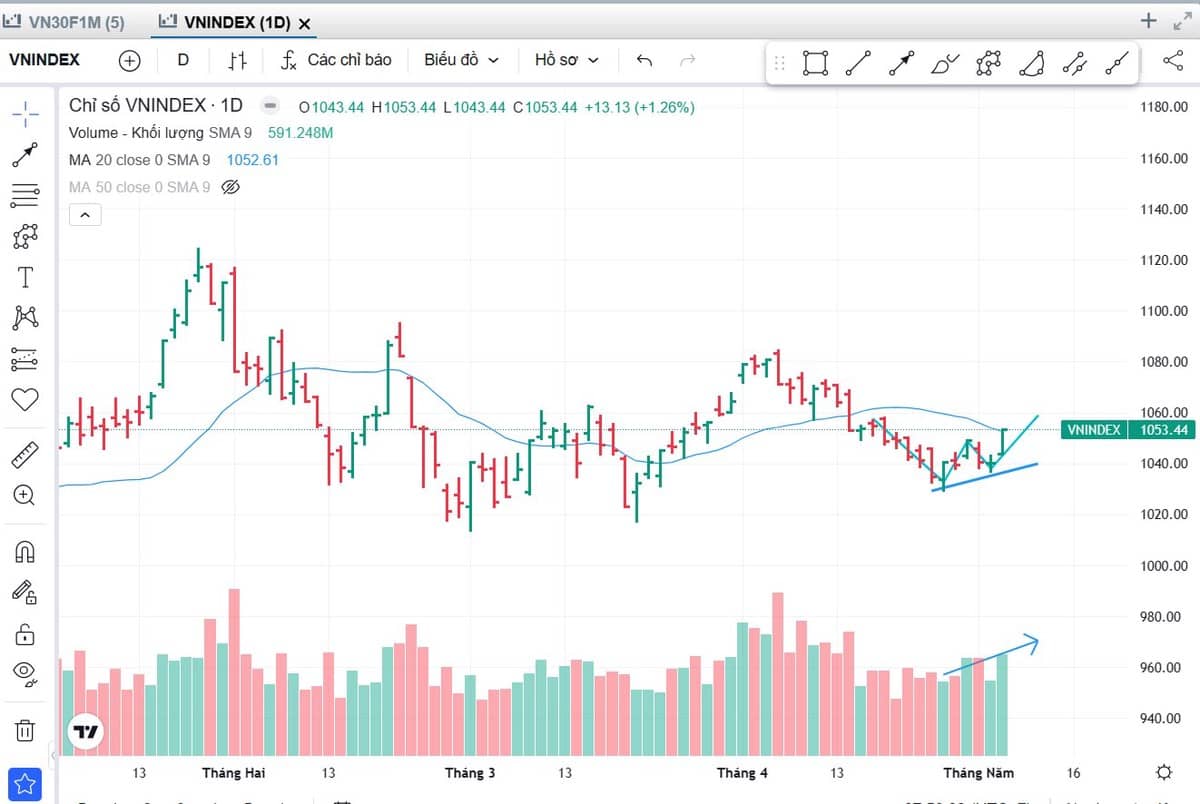1200x804 pixels.
Task: Click the Tháng 3 time axis label
Action: click(470, 773)
